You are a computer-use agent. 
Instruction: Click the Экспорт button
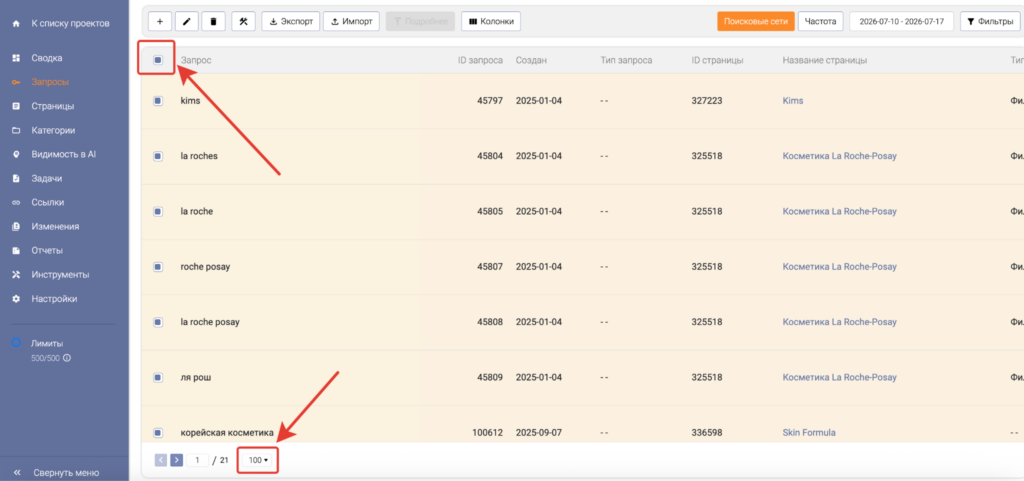(x=291, y=21)
